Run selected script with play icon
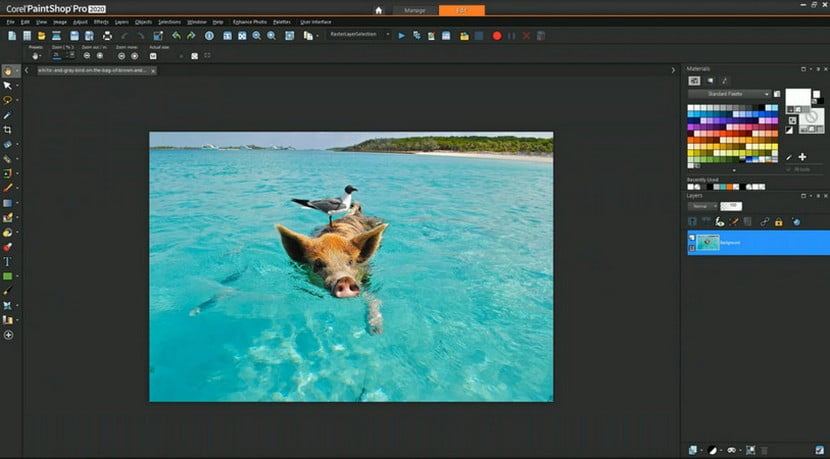The image size is (830, 459). point(402,36)
